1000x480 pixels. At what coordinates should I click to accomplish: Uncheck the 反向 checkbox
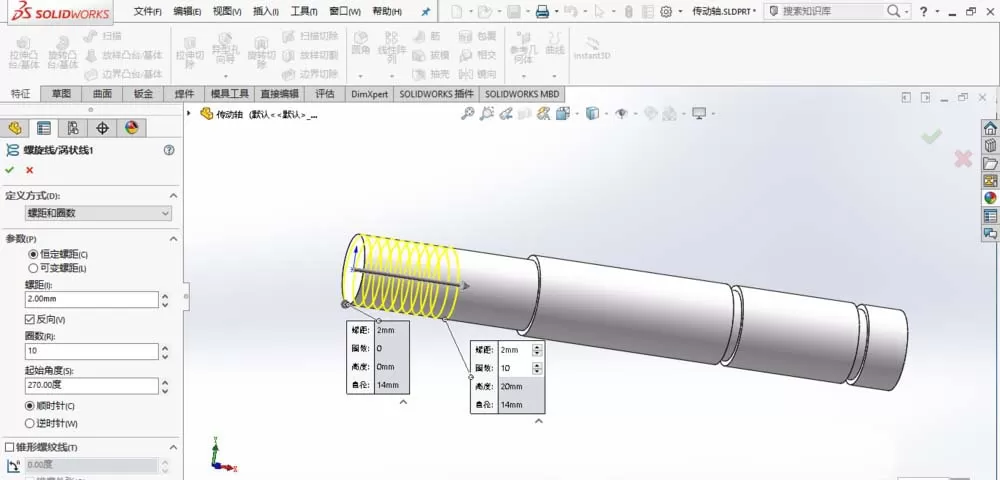pos(29,319)
